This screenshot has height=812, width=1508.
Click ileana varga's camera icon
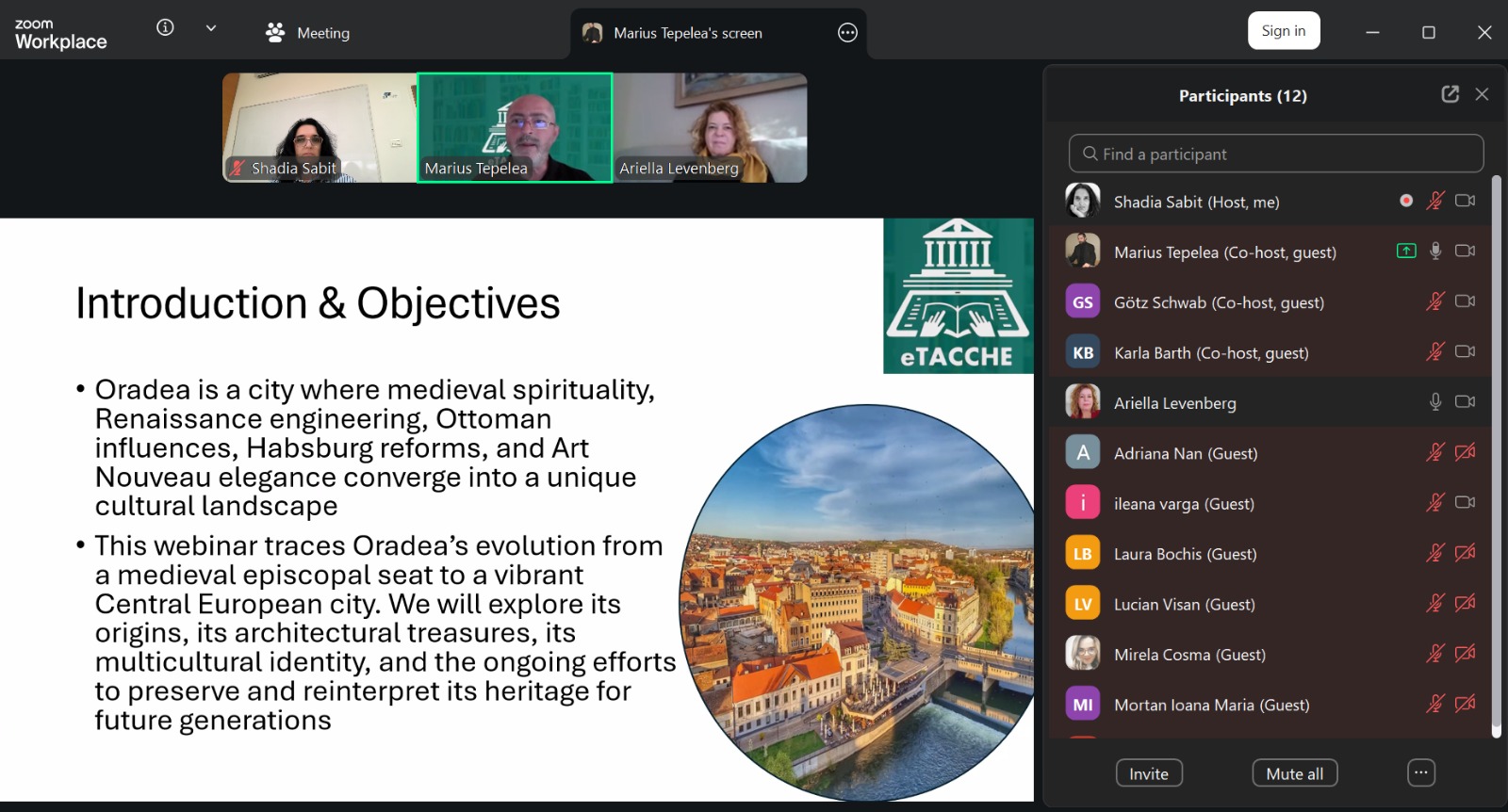tap(1465, 503)
